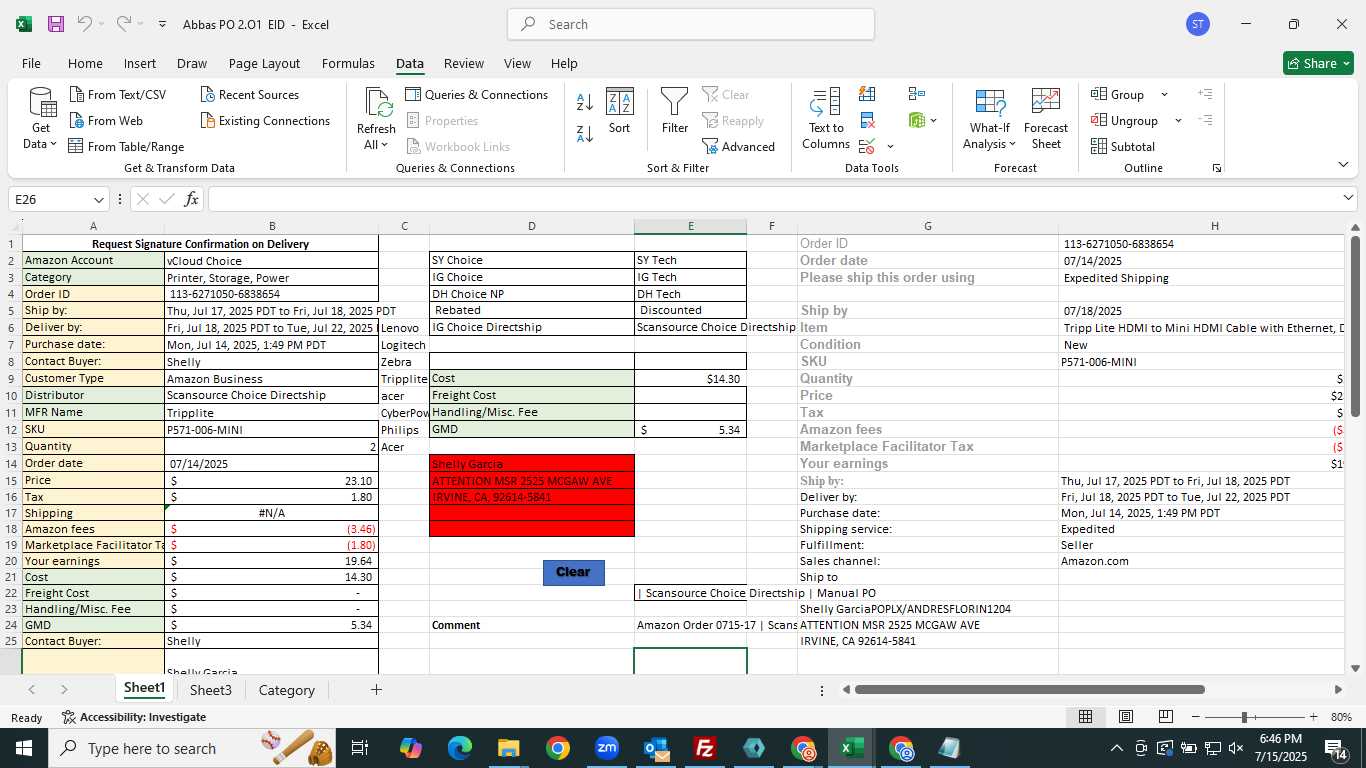Select From Table/Range

pyautogui.click(x=126, y=147)
